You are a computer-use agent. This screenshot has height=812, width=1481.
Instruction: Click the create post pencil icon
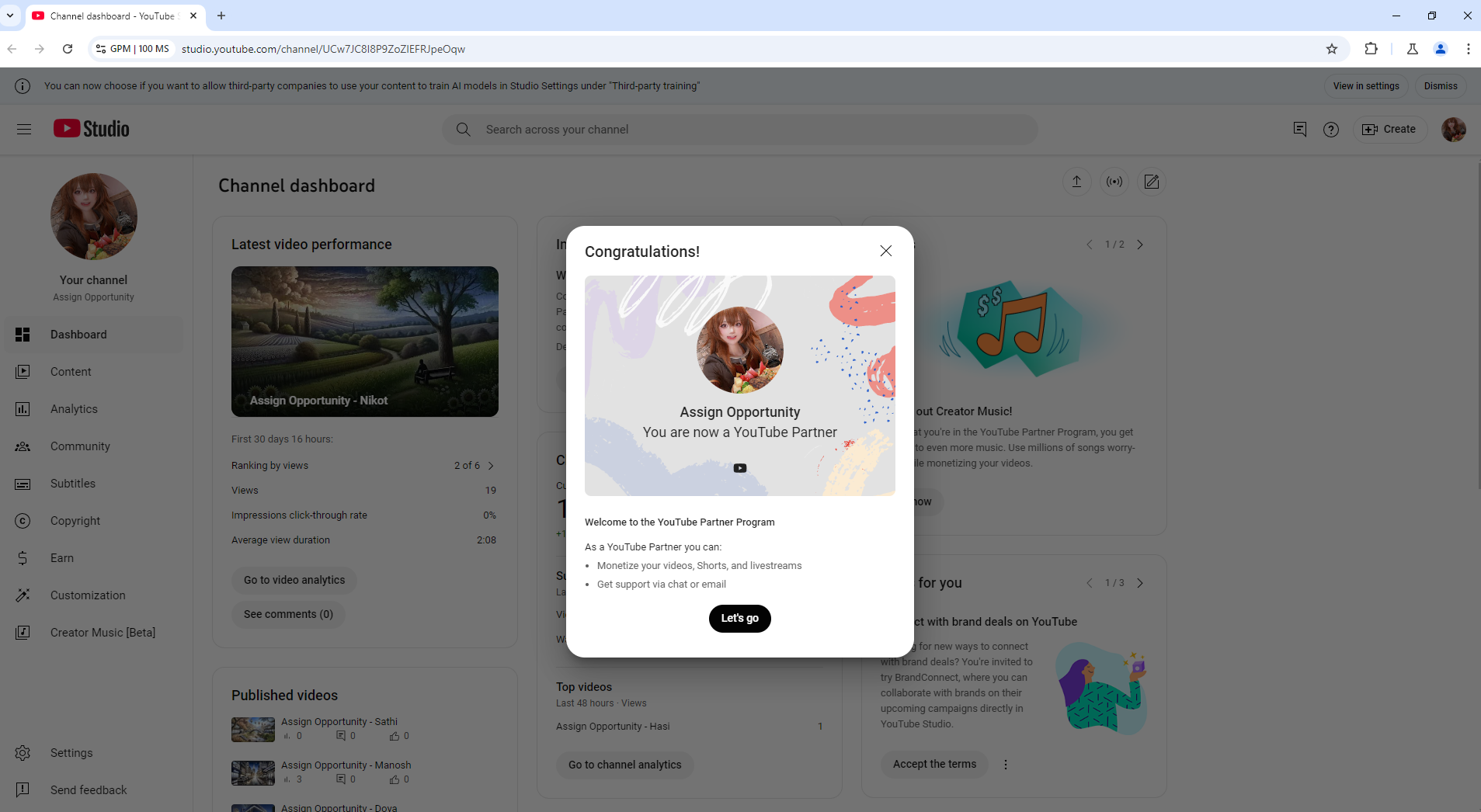[x=1152, y=182]
